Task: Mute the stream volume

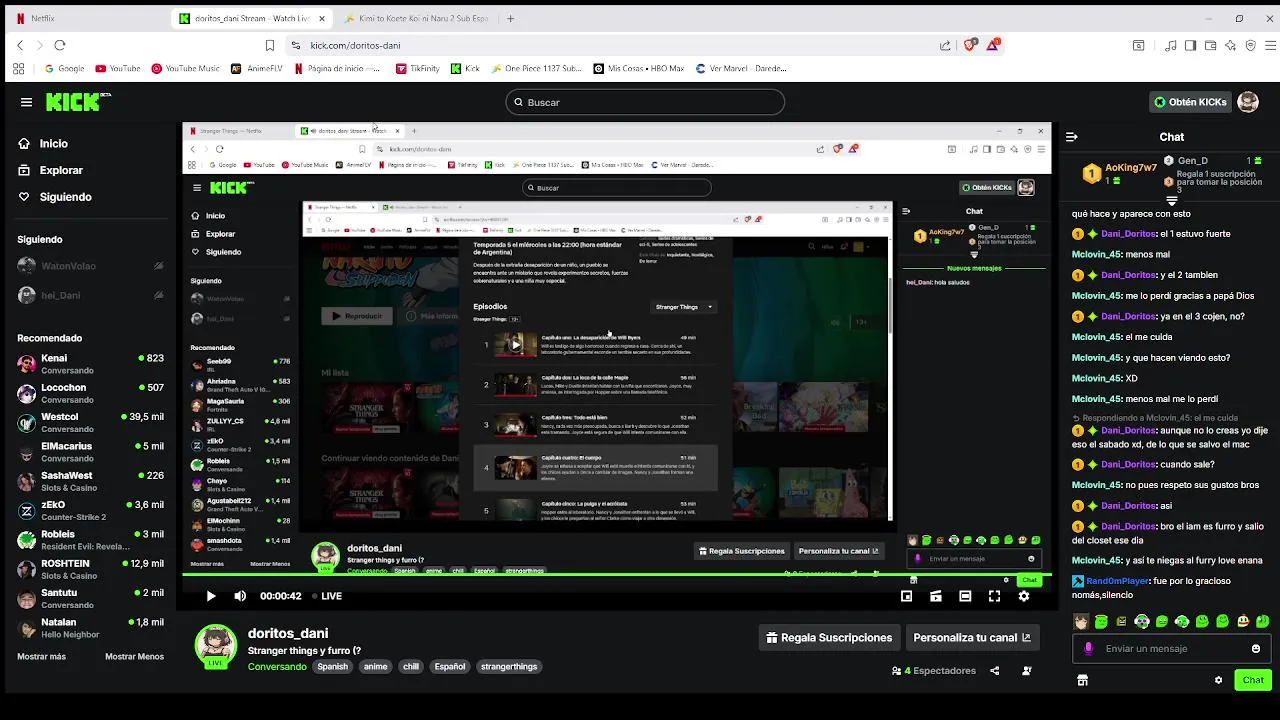Action: click(240, 596)
